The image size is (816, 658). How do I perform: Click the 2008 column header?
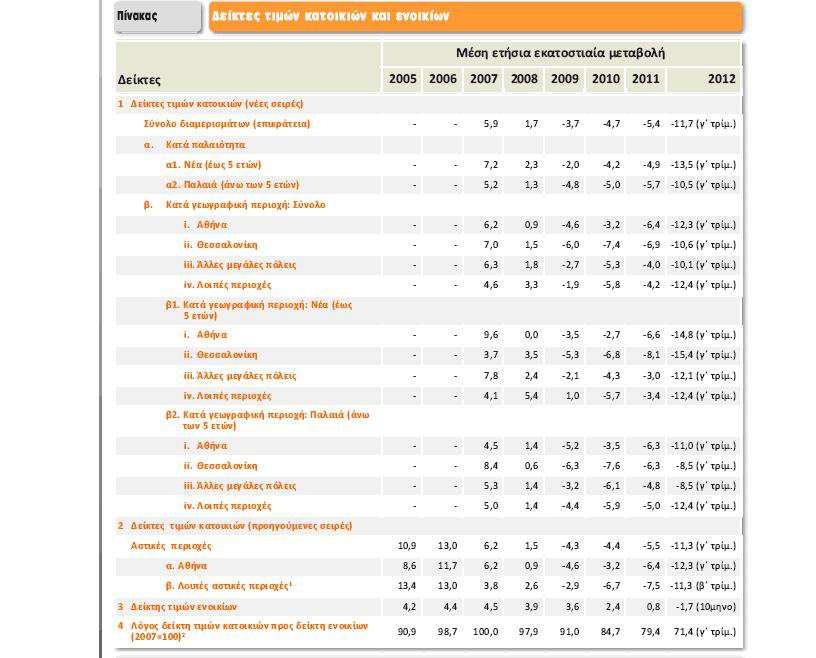[524, 79]
